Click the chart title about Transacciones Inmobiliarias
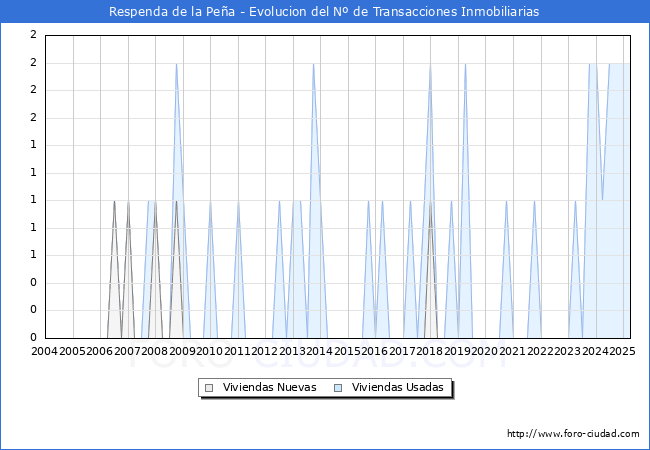The image size is (650, 450). 324,11
